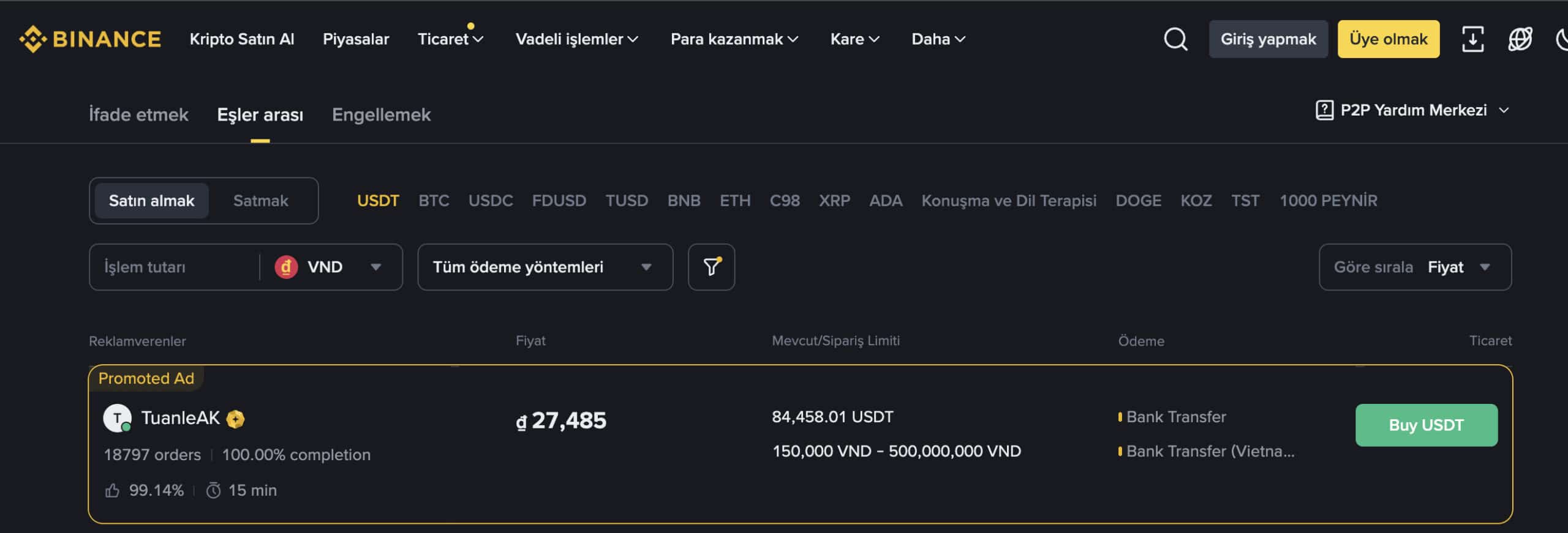1568x533 pixels.
Task: Select the Satmak option
Action: pyautogui.click(x=261, y=200)
